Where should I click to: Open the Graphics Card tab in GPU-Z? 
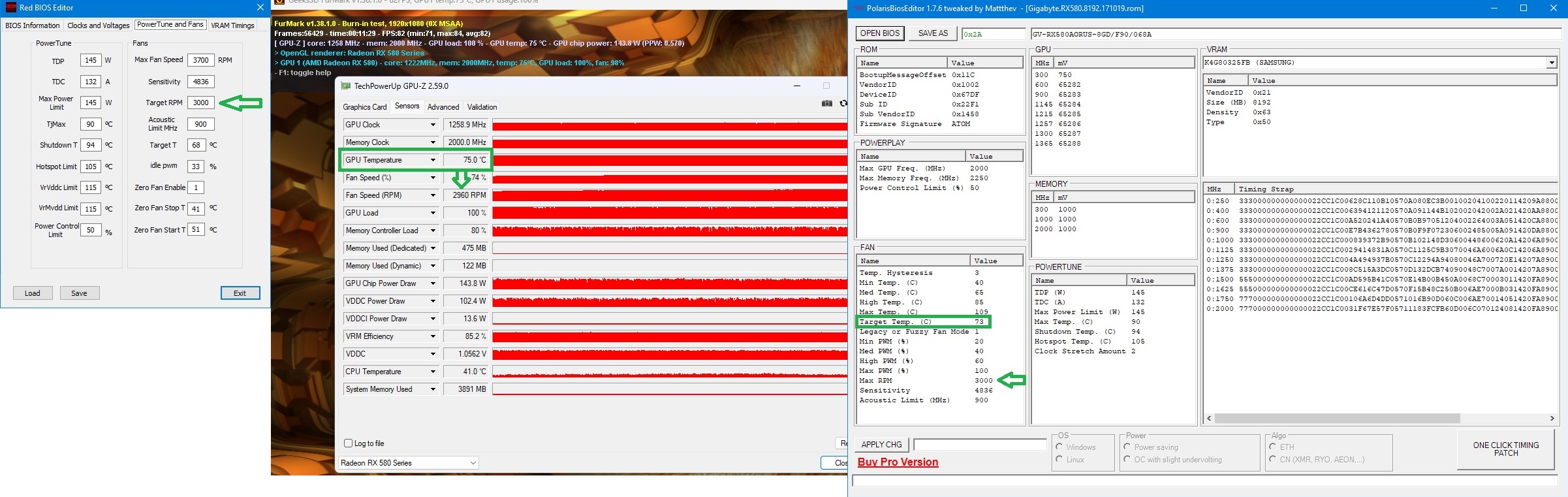tap(365, 107)
